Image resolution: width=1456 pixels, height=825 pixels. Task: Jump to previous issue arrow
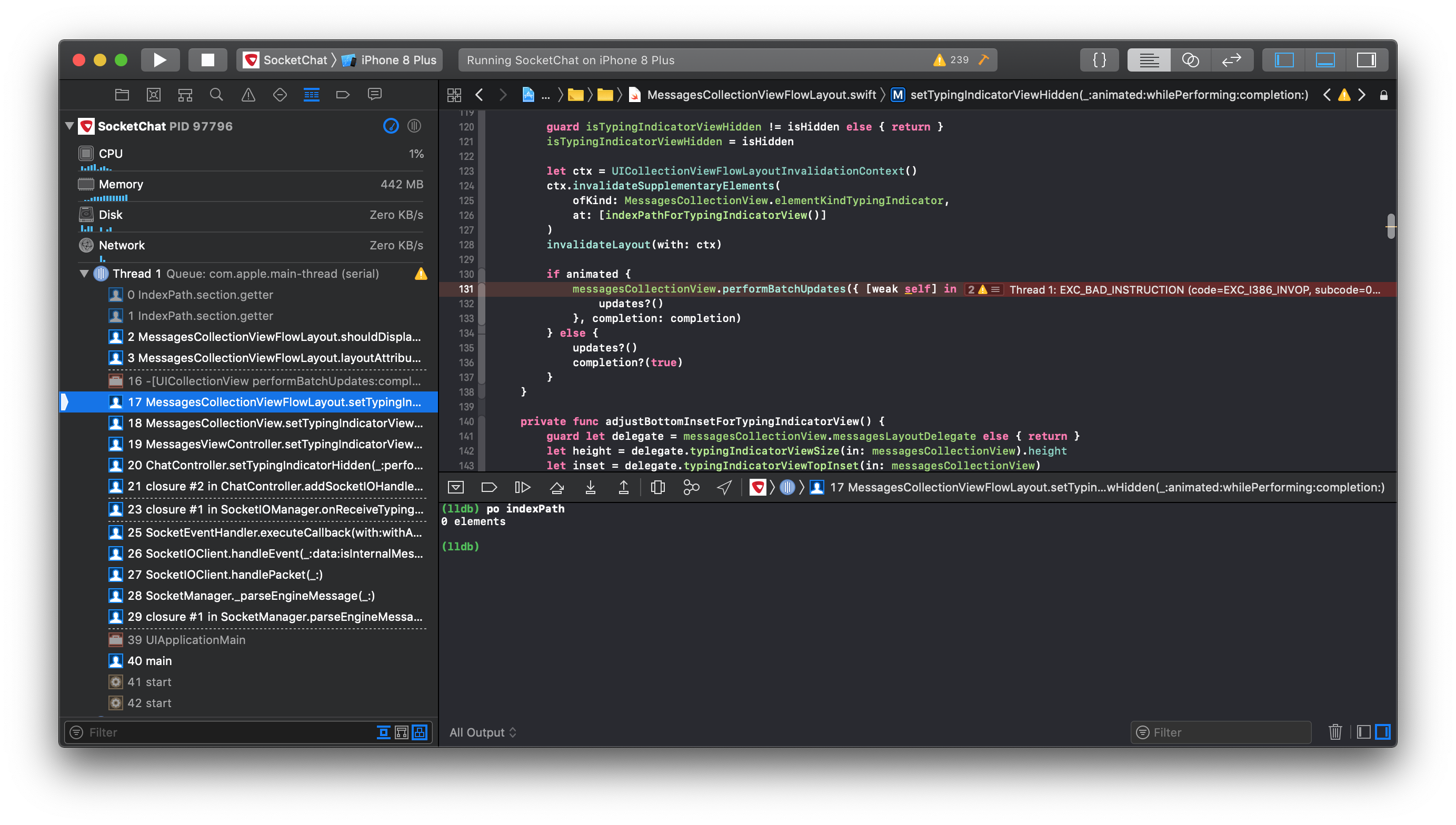pyautogui.click(x=1327, y=95)
